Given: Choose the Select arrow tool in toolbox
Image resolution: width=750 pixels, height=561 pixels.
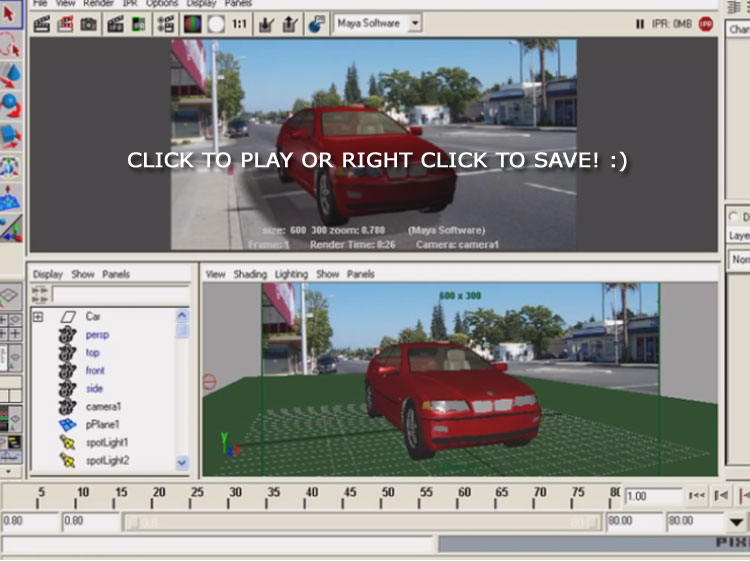Looking at the screenshot, I should (x=11, y=15).
